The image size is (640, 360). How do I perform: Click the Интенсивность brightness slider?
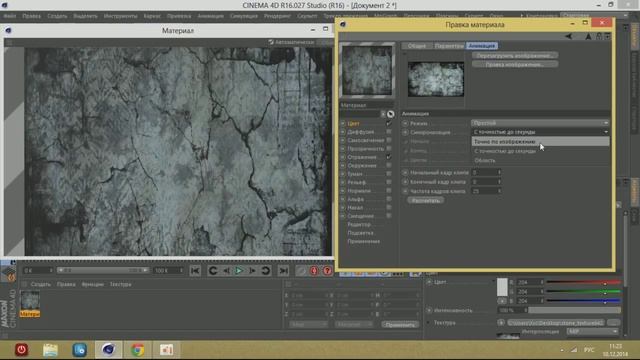click(x=574, y=310)
